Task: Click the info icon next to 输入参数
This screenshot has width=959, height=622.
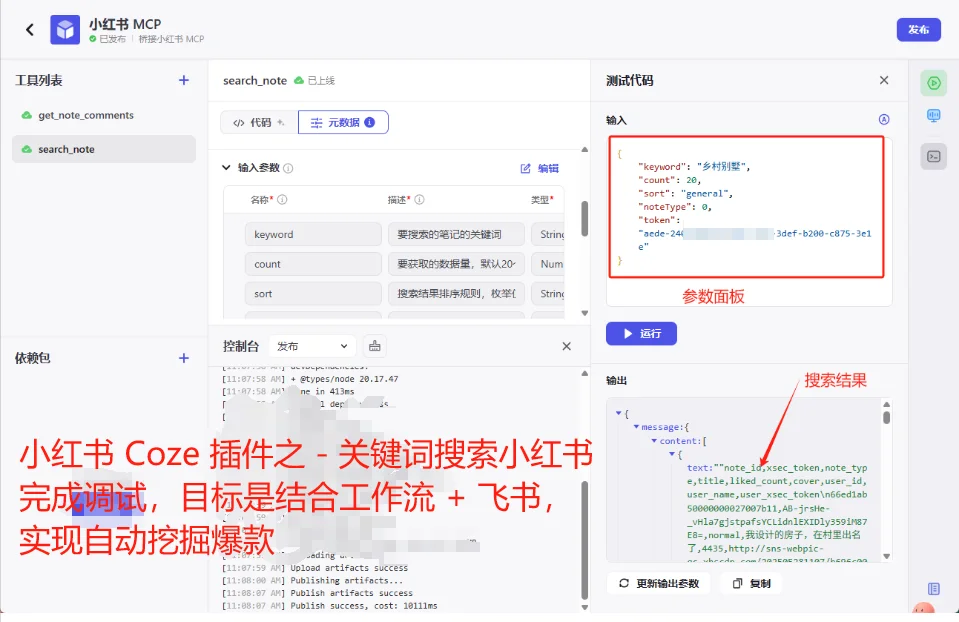Action: pos(288,168)
